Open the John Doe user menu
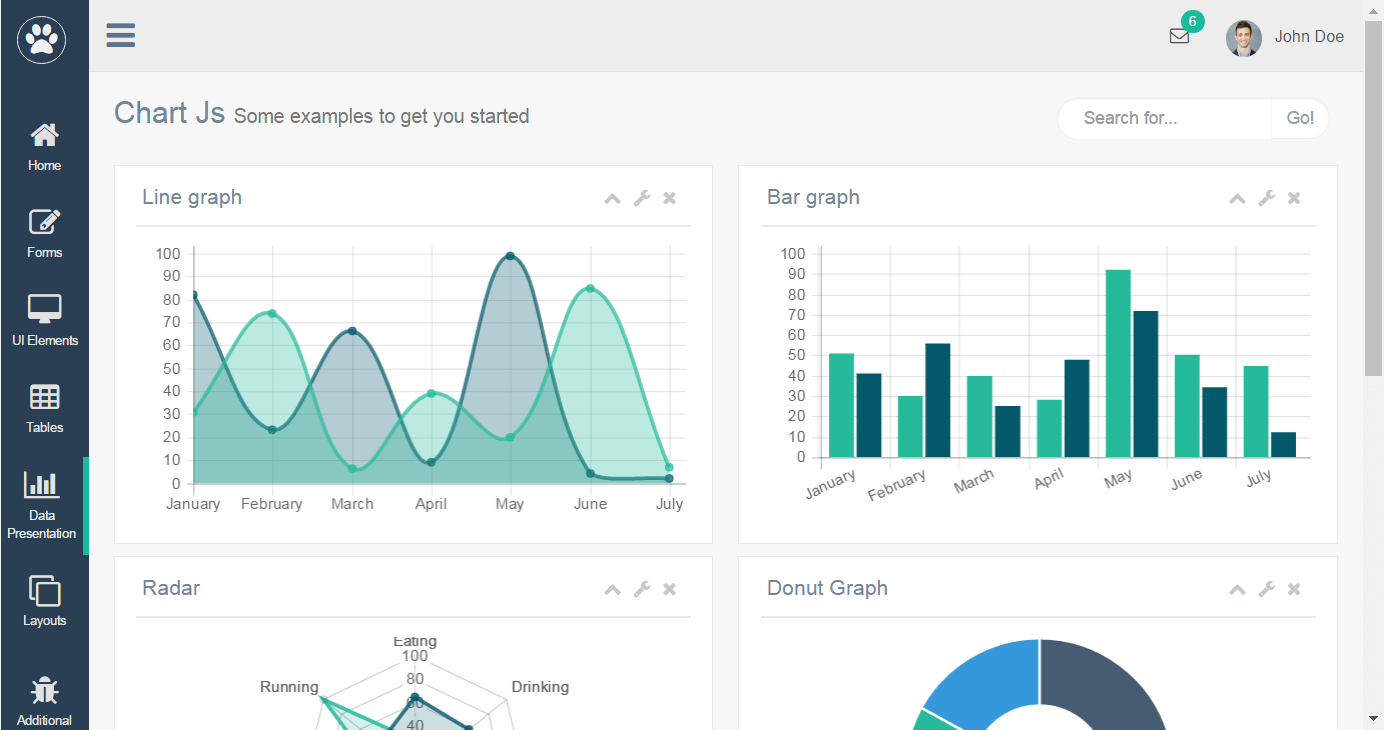Viewport: 1384px width, 730px height. (1308, 37)
